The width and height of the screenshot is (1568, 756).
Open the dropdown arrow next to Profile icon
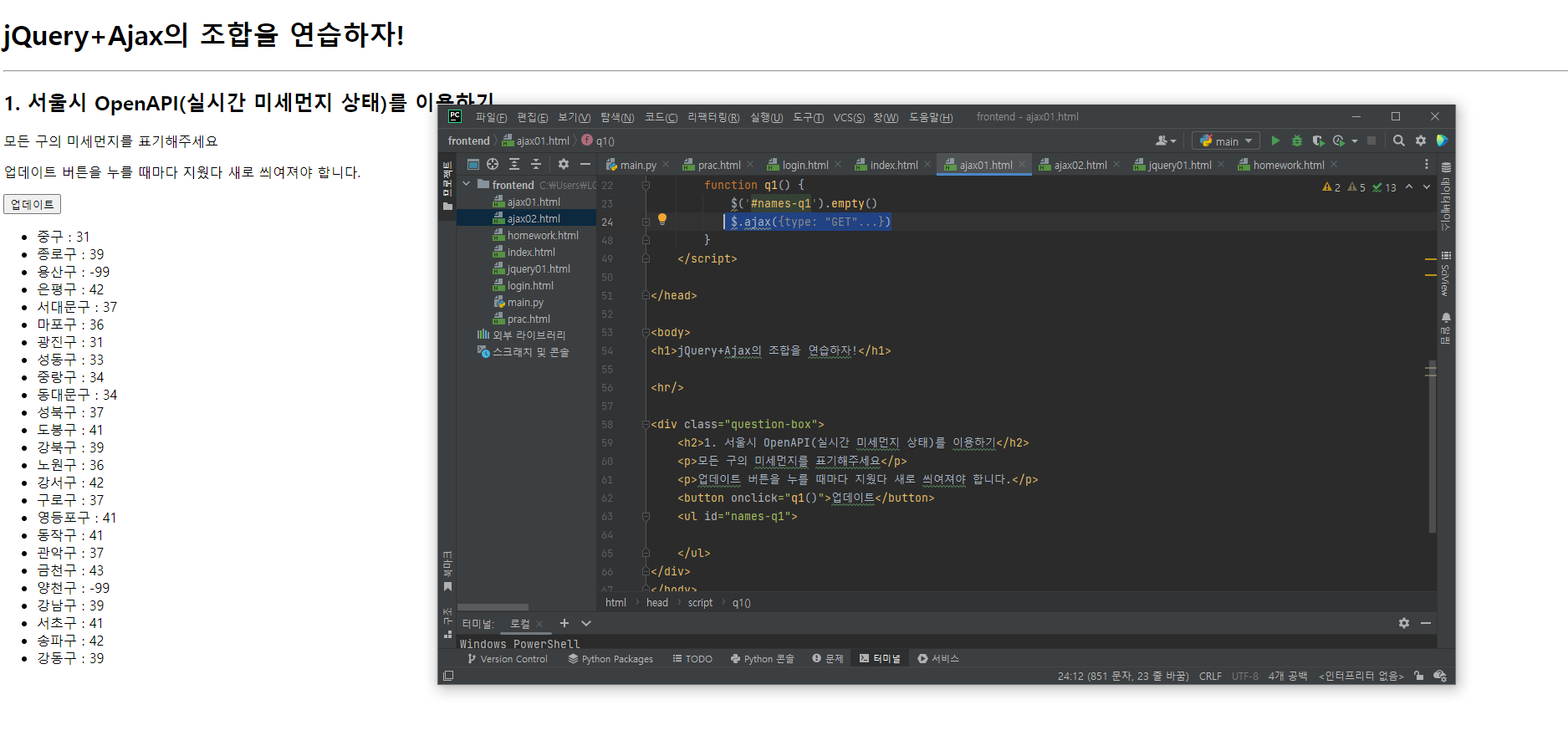coord(1355,141)
